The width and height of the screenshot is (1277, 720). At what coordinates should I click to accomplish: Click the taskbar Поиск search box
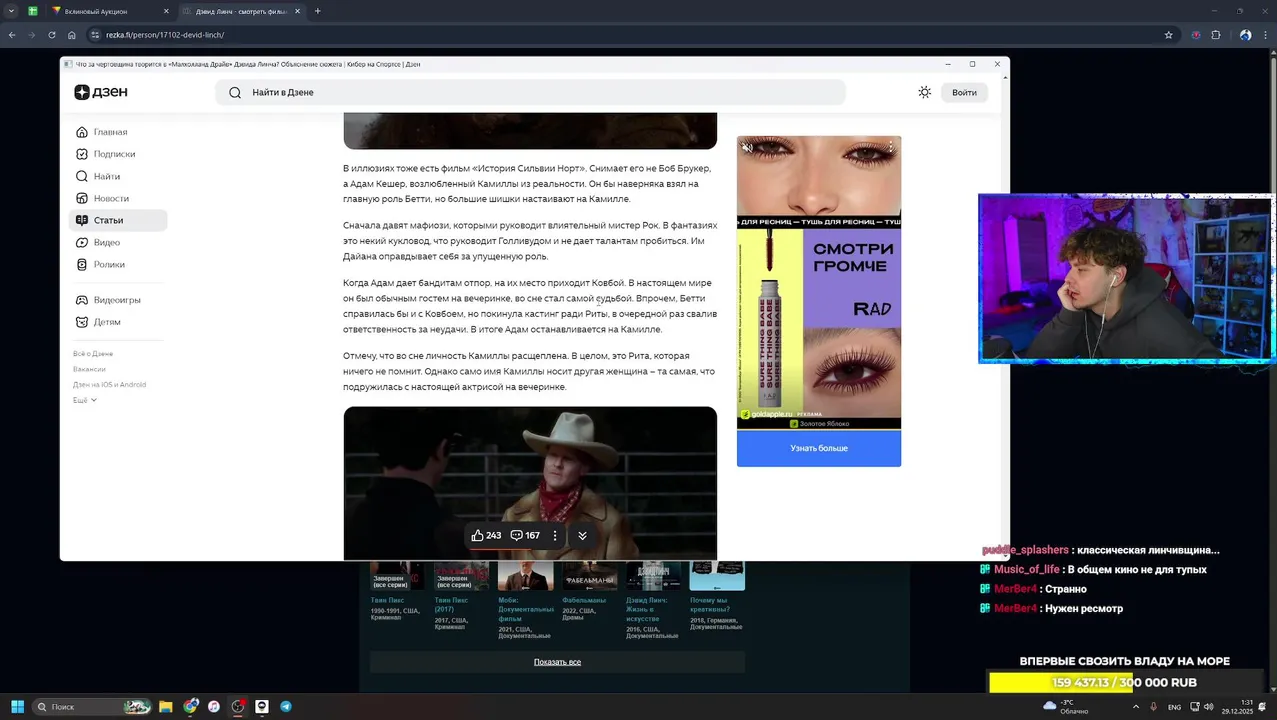(91, 706)
